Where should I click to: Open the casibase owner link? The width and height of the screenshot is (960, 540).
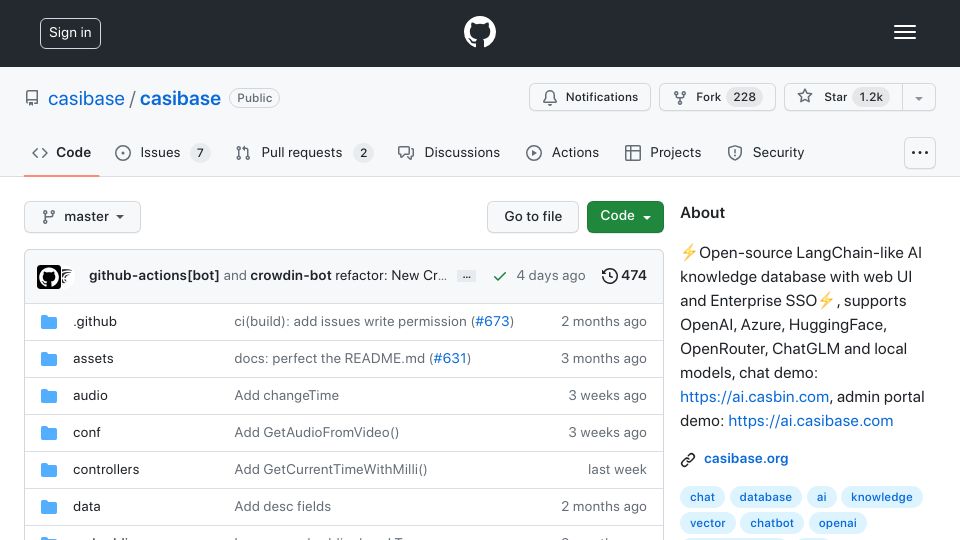click(x=86, y=99)
